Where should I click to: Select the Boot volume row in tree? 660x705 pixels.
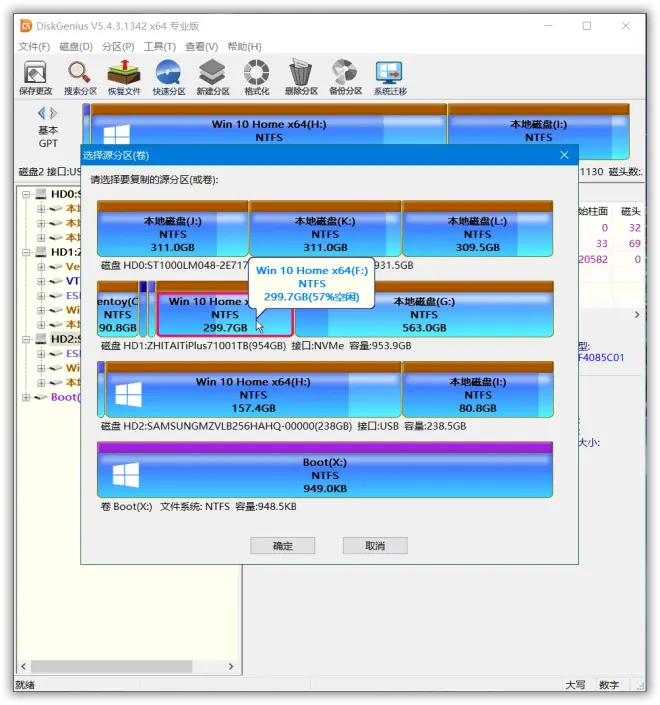58,397
